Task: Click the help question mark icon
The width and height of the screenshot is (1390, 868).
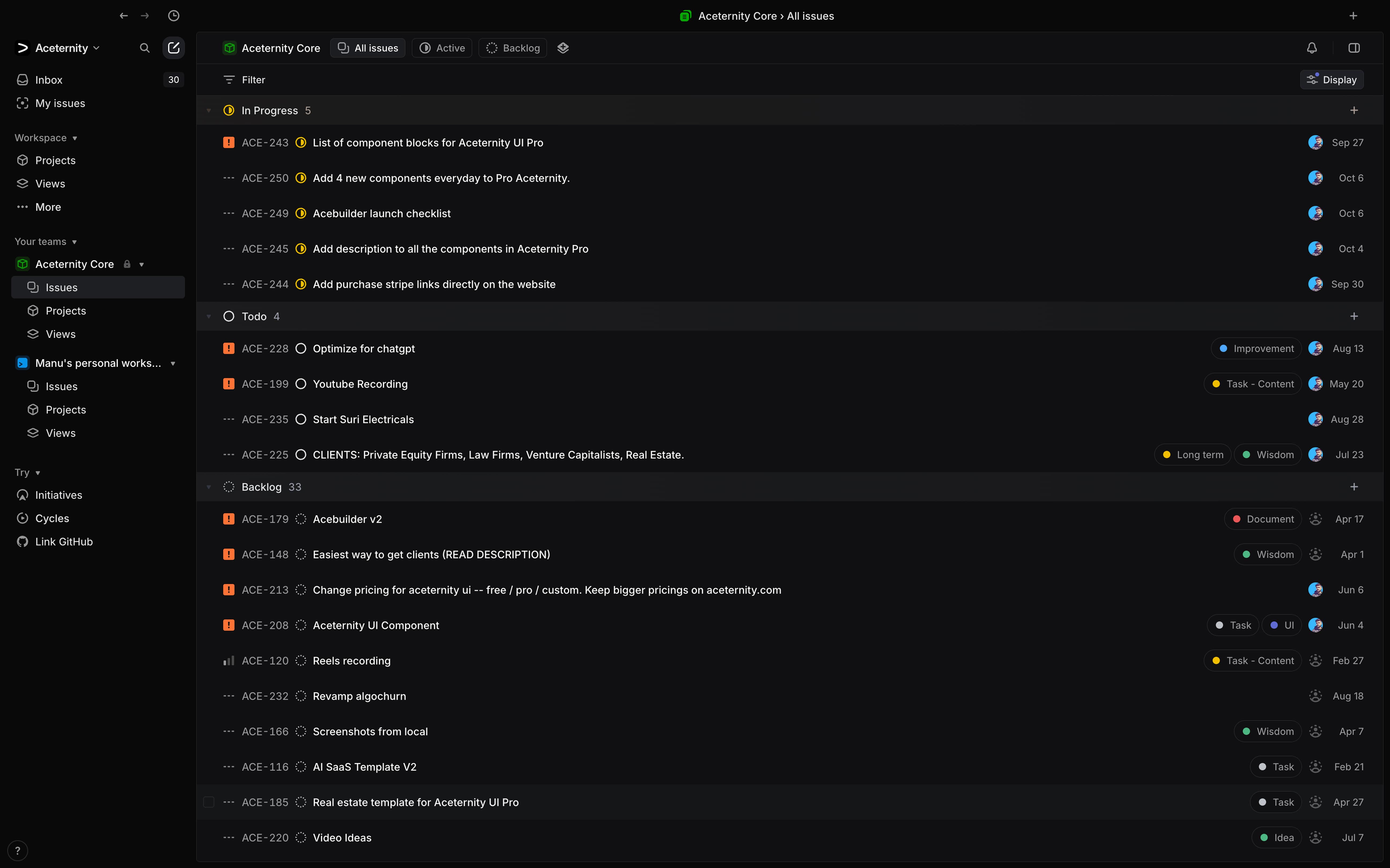Action: 18,850
